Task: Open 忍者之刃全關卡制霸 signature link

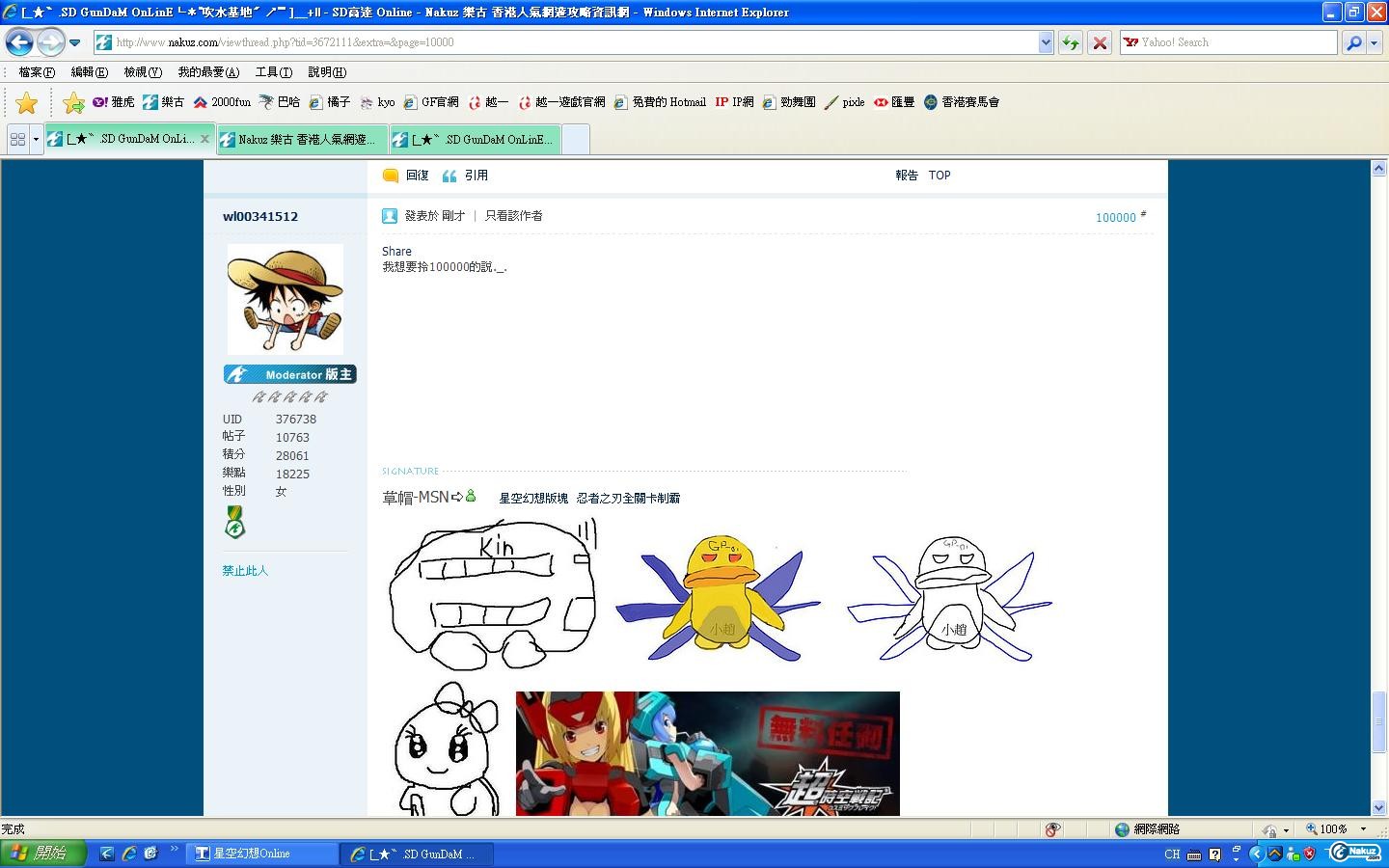Action: pyautogui.click(x=629, y=499)
